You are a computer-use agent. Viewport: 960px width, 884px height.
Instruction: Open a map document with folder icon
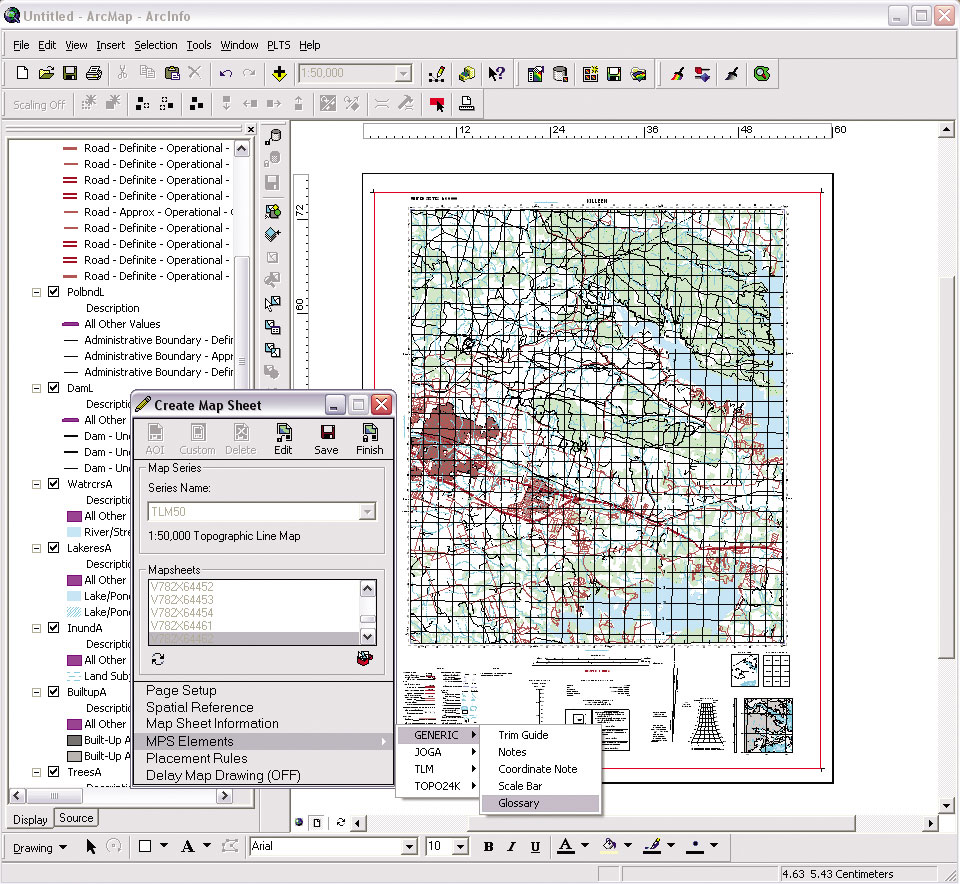pos(46,73)
